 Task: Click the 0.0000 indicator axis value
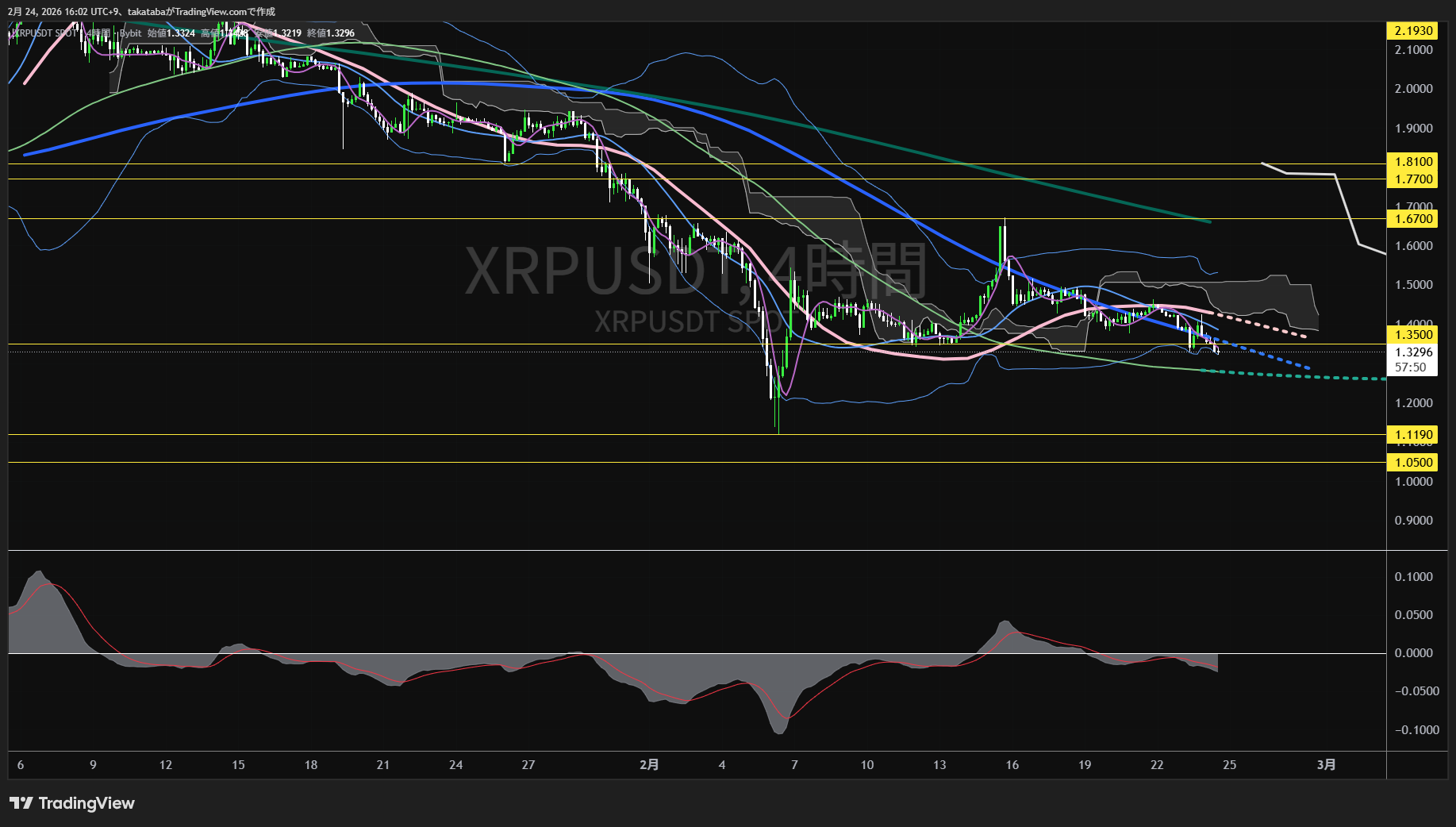click(1413, 653)
